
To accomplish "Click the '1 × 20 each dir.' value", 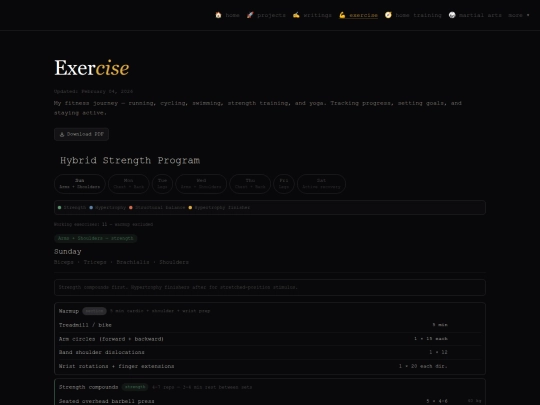I will pyautogui.click(x=423, y=366).
